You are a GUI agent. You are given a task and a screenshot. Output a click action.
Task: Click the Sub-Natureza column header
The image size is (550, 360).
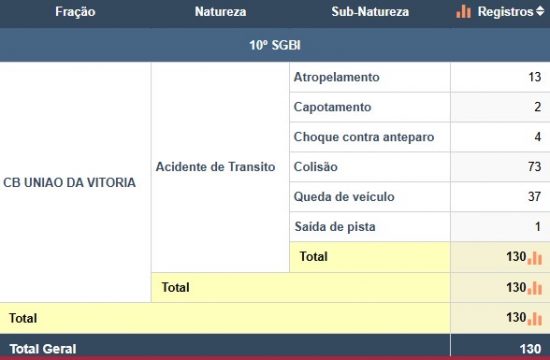pos(370,12)
